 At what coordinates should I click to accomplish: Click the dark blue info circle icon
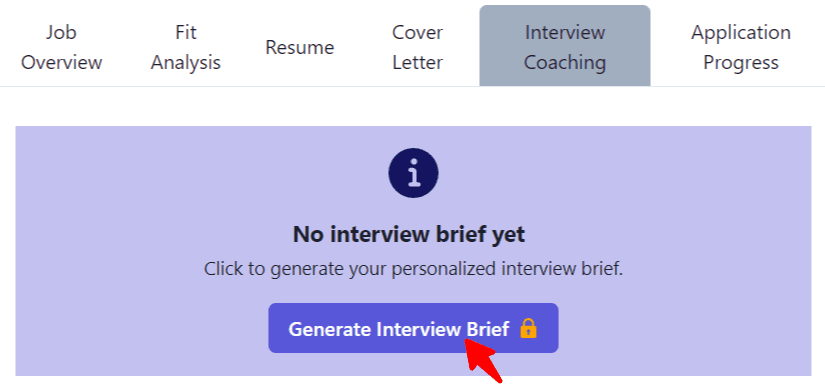tap(413, 173)
